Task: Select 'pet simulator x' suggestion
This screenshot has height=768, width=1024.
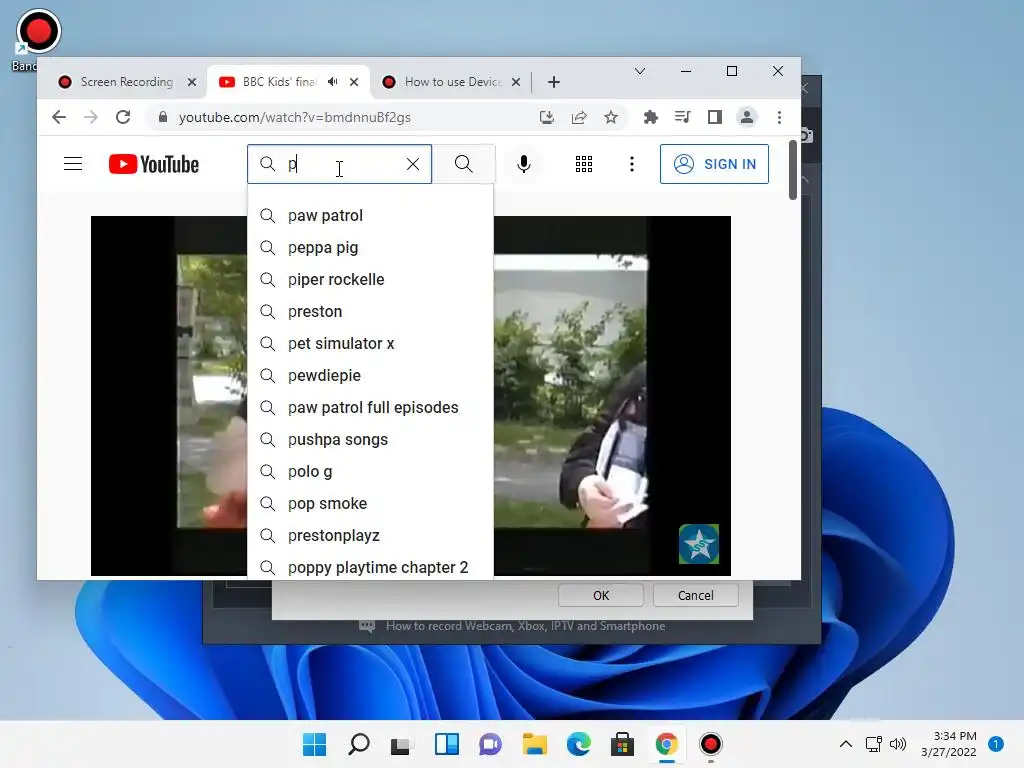Action: click(370, 344)
